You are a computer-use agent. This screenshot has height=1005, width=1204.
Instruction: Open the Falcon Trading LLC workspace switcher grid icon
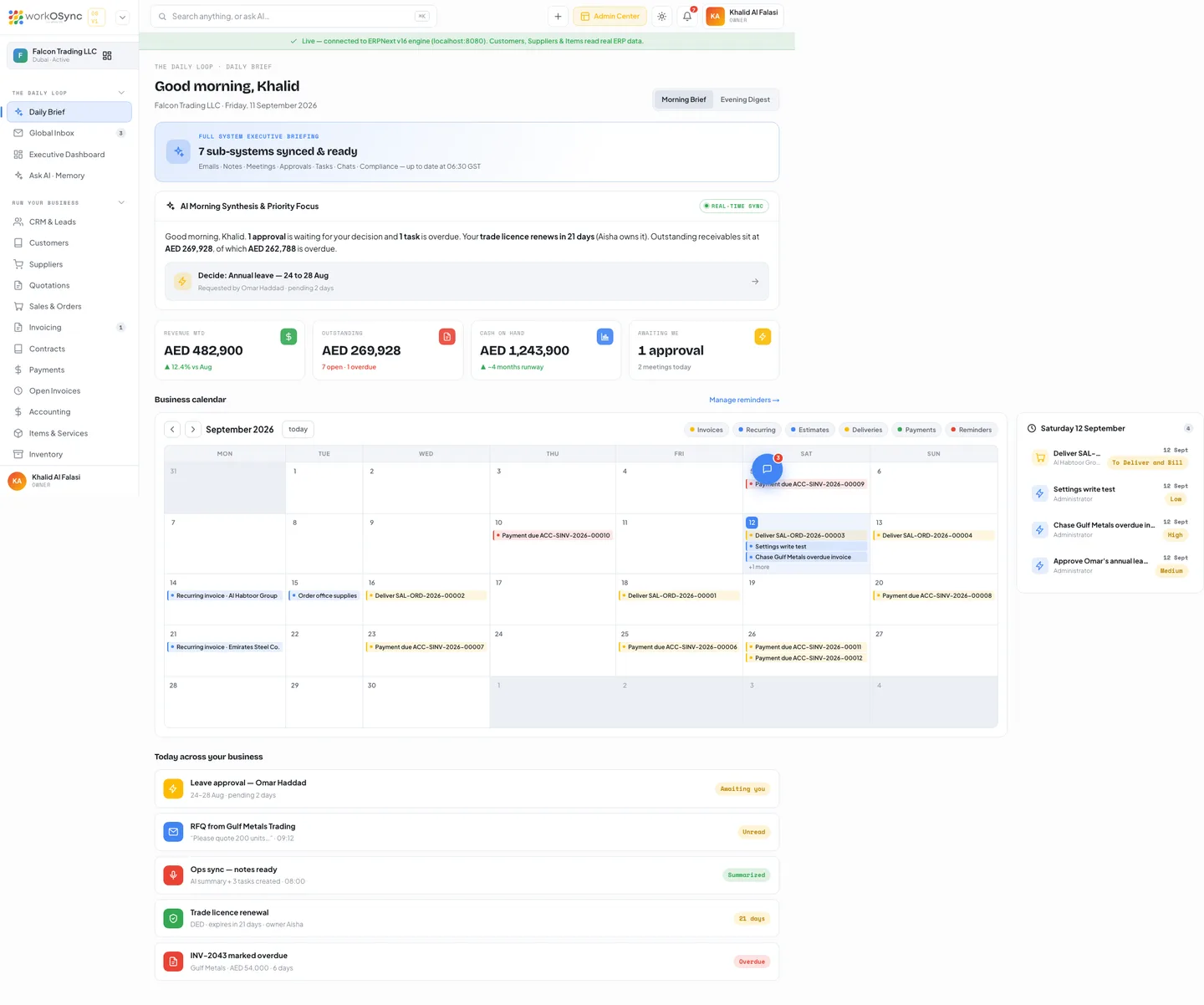107,55
